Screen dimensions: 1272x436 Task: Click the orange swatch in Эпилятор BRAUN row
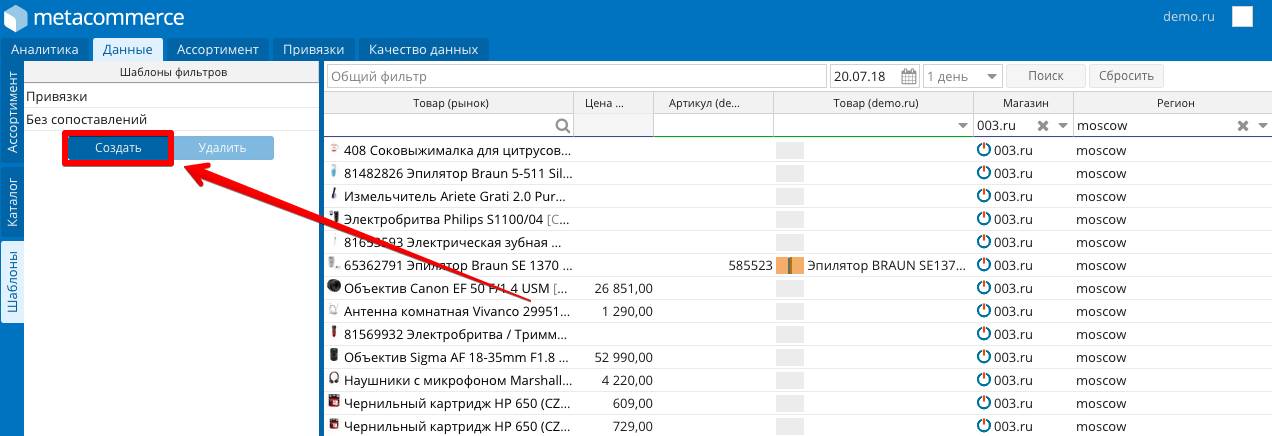[790, 265]
